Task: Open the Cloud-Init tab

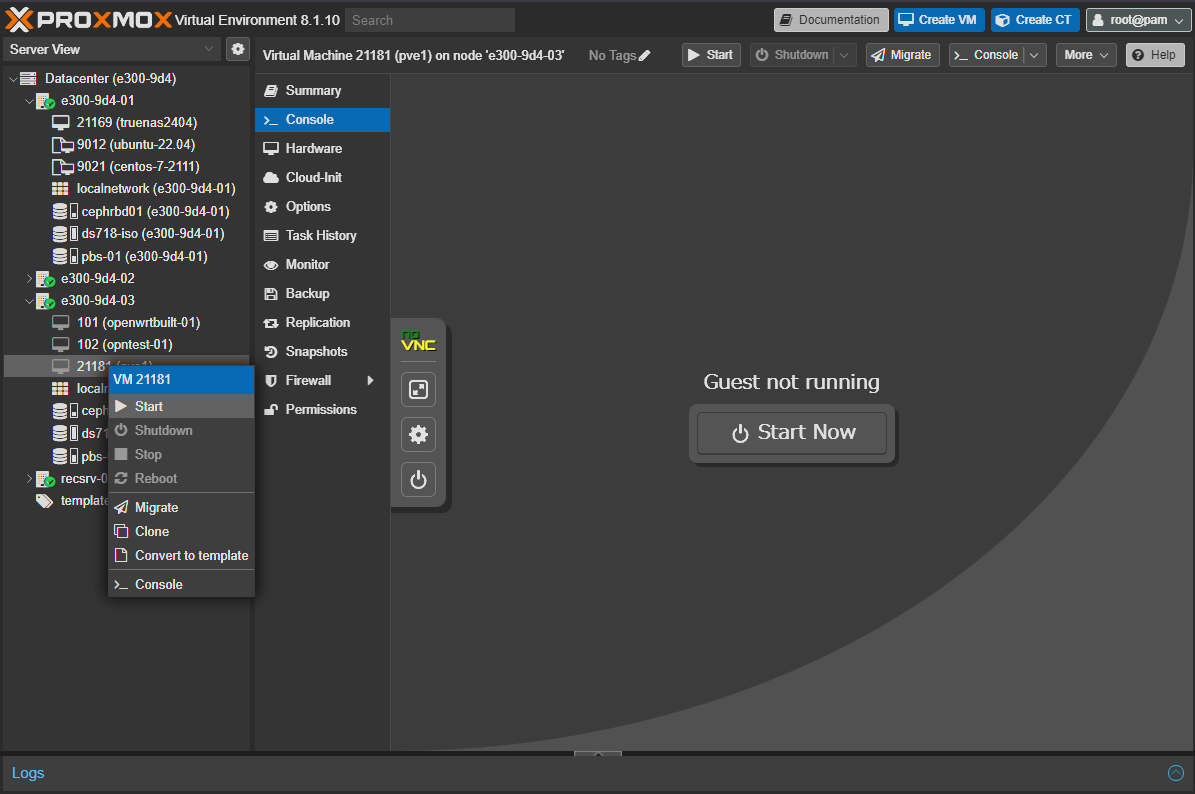Action: 322,178
